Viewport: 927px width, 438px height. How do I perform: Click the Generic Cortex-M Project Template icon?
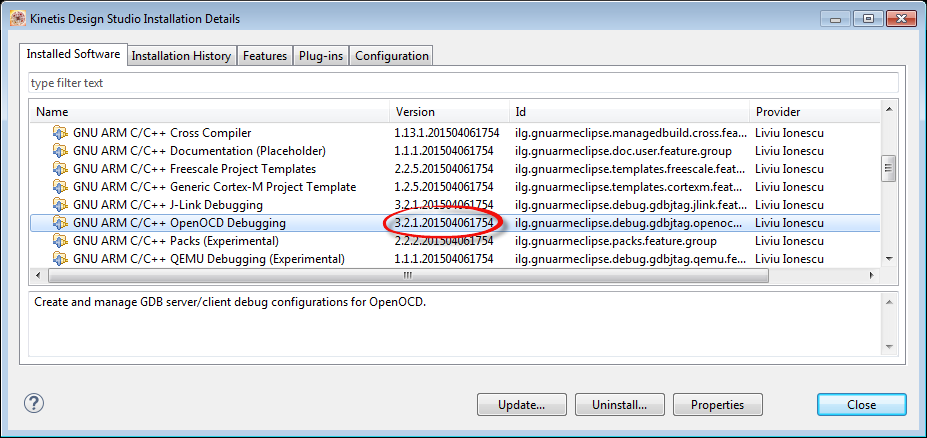click(x=60, y=187)
